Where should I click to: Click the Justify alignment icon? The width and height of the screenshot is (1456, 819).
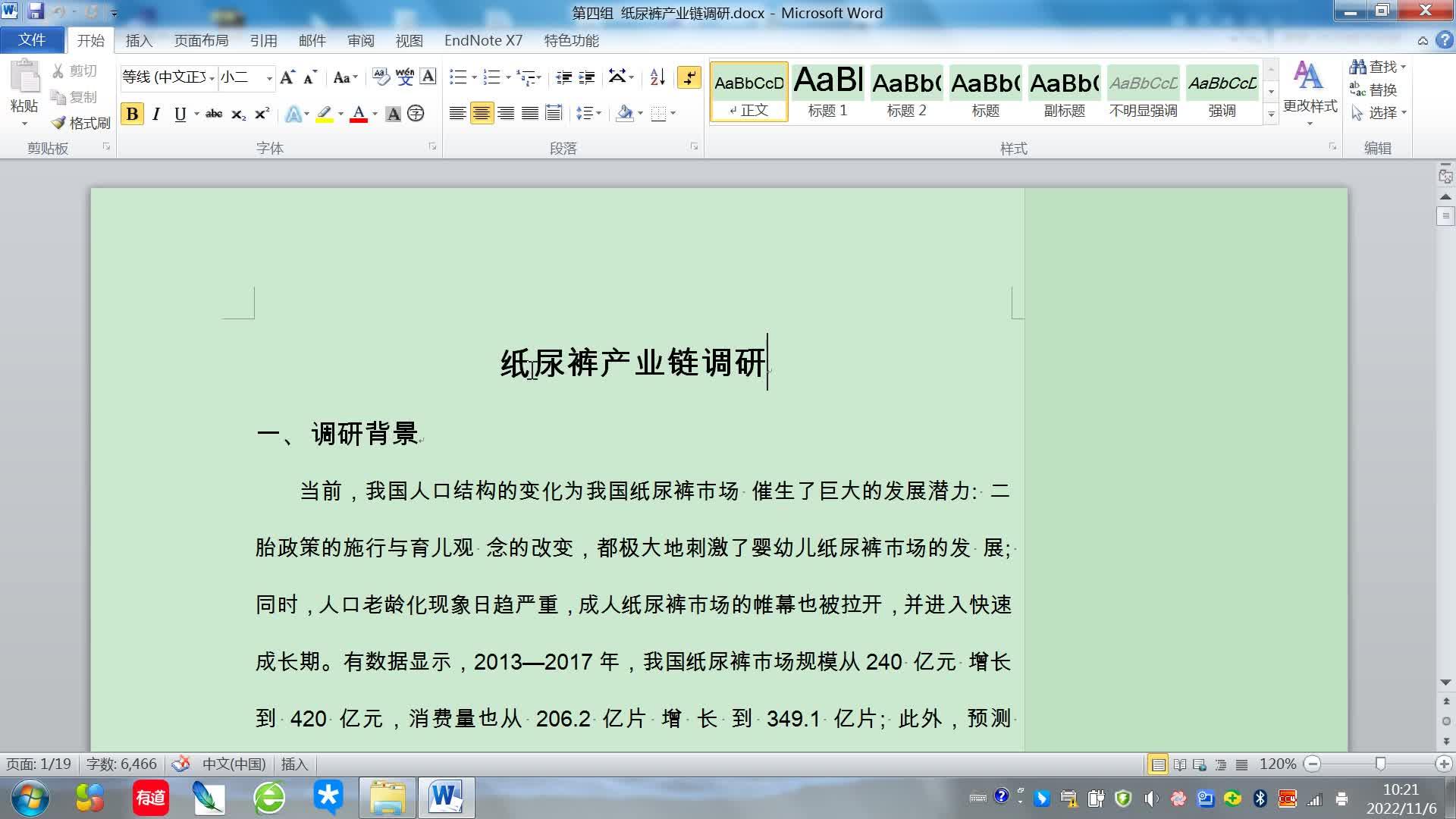click(530, 114)
